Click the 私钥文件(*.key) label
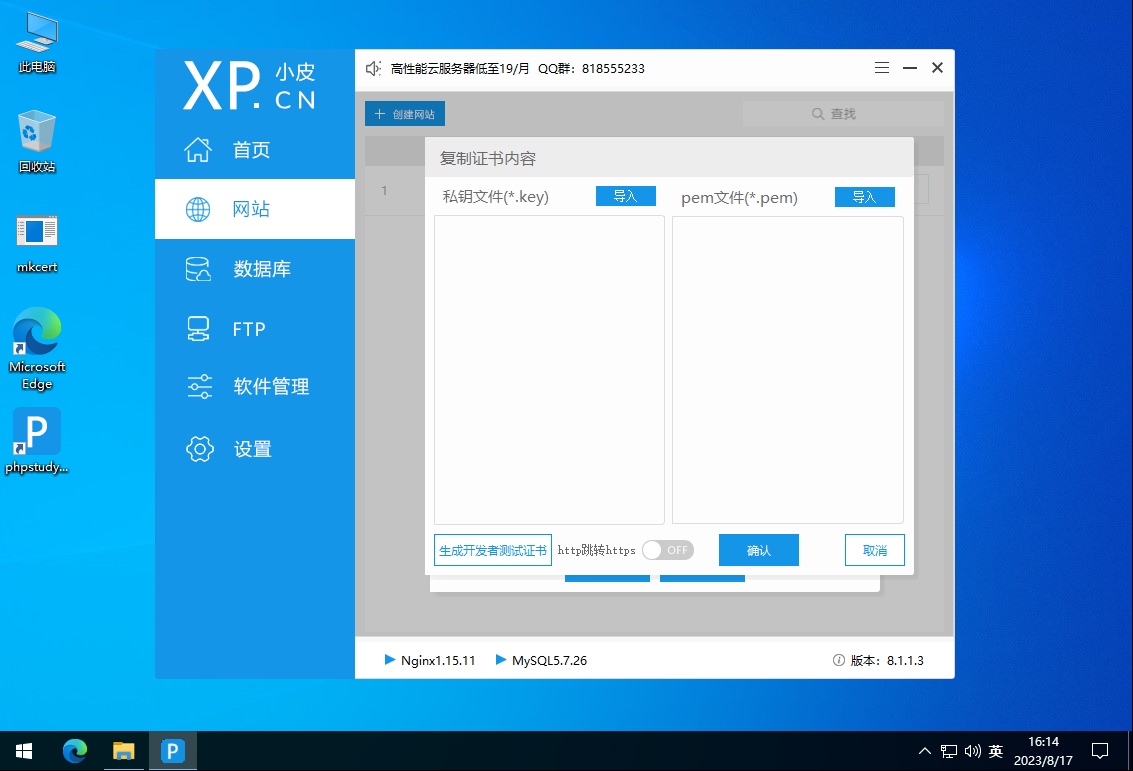 click(x=496, y=197)
